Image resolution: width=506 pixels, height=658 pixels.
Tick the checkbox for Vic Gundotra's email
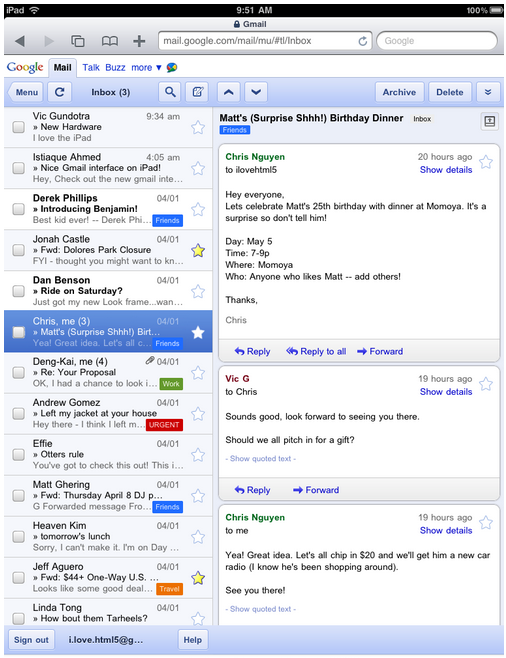click(x=18, y=127)
